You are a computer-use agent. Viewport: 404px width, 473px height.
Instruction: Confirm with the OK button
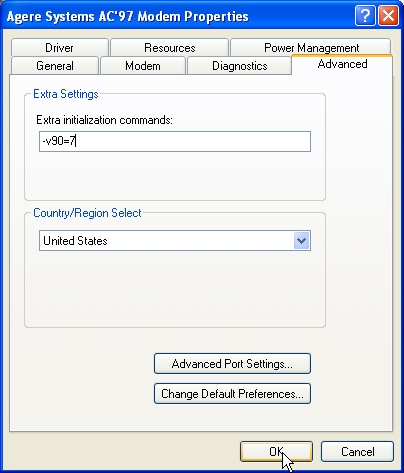(x=276, y=452)
